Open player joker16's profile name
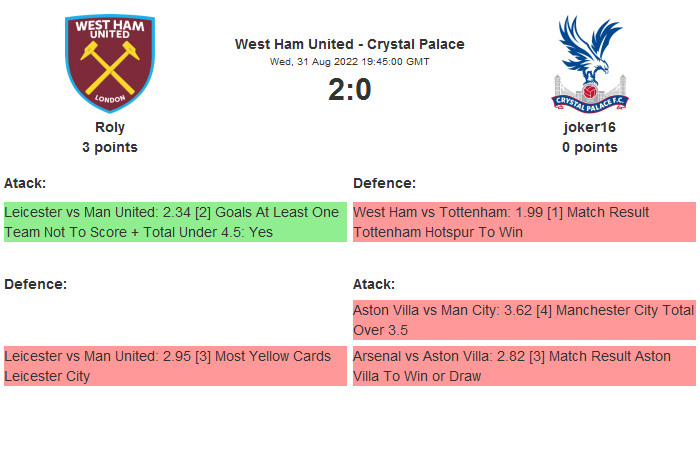The image size is (700, 460). click(x=589, y=127)
